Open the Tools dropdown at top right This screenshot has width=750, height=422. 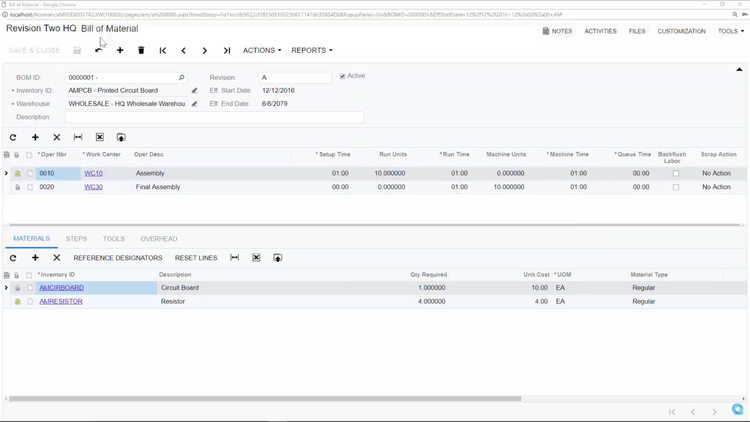(730, 31)
